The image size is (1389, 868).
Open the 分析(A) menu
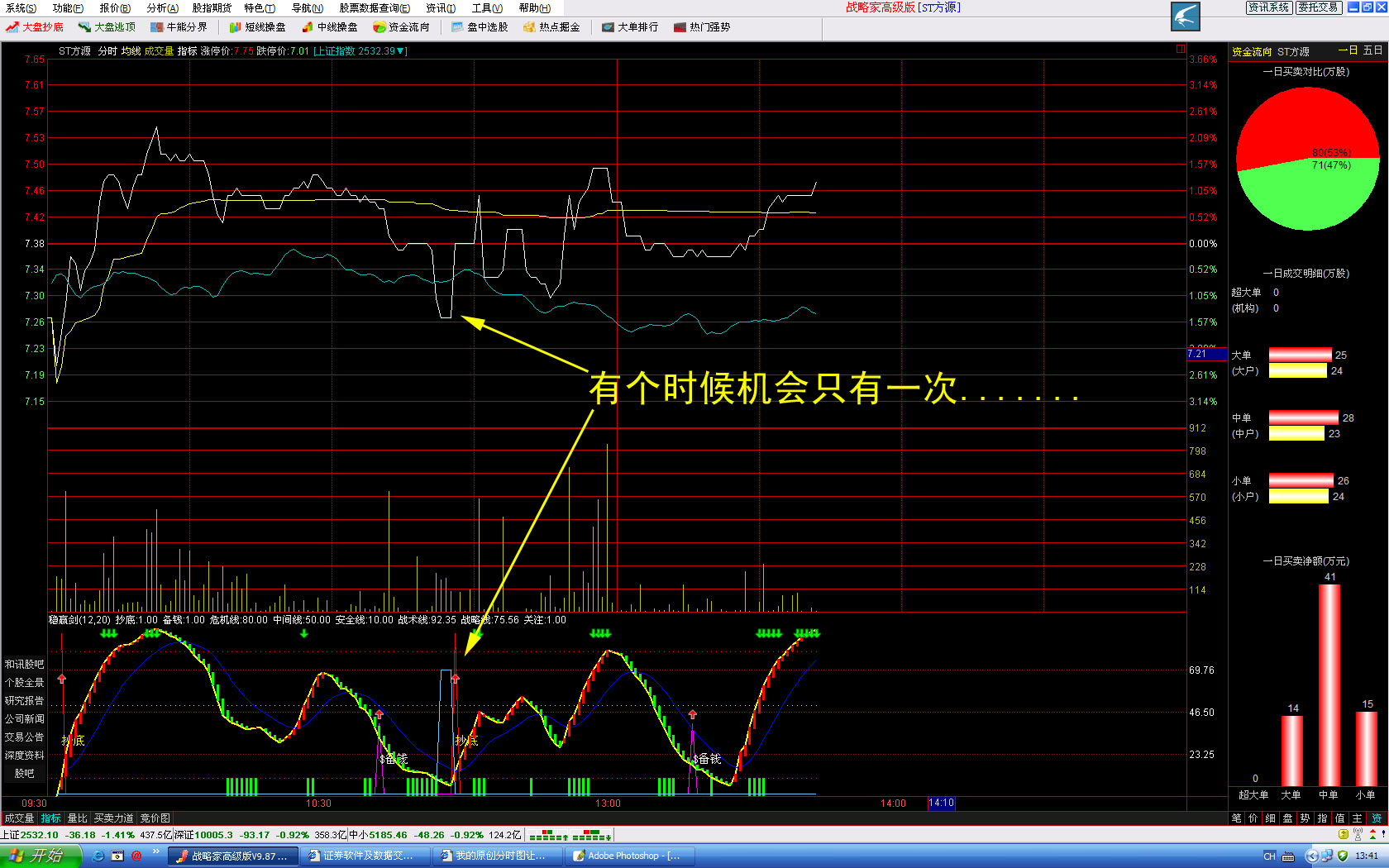[162, 8]
